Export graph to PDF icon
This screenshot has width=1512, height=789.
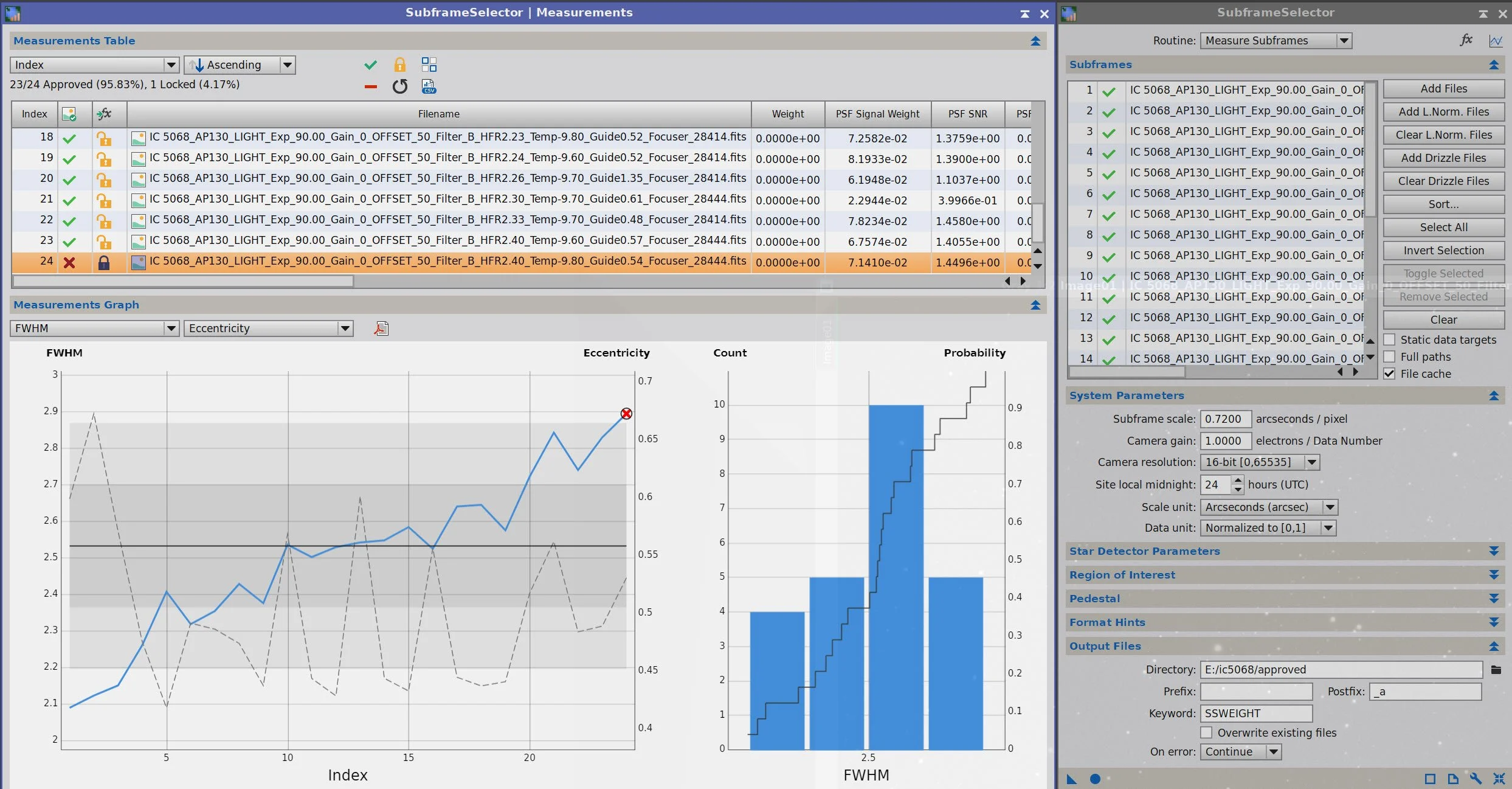pyautogui.click(x=381, y=328)
